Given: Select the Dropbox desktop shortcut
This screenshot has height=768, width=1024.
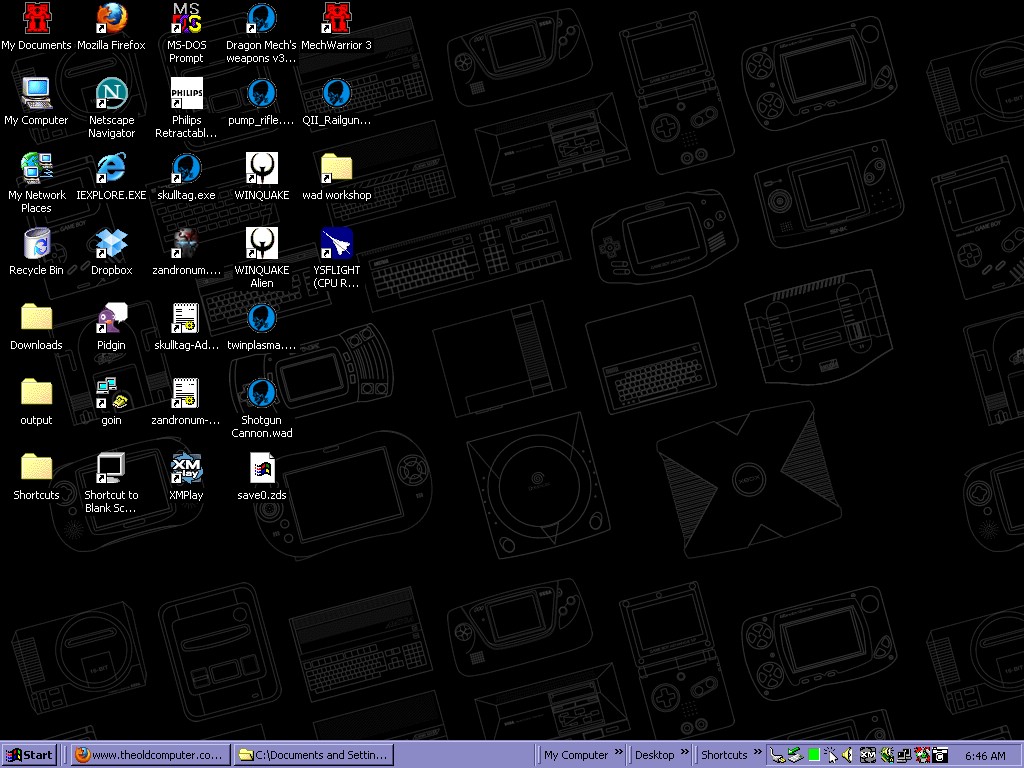Looking at the screenshot, I should click(111, 244).
